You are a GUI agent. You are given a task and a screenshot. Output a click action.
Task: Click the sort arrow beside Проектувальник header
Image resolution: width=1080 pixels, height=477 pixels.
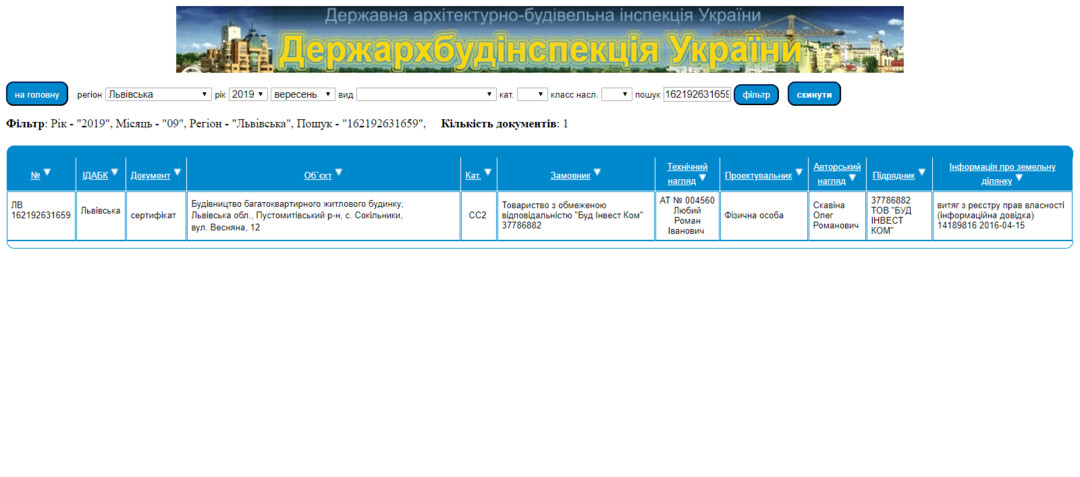[x=799, y=172]
